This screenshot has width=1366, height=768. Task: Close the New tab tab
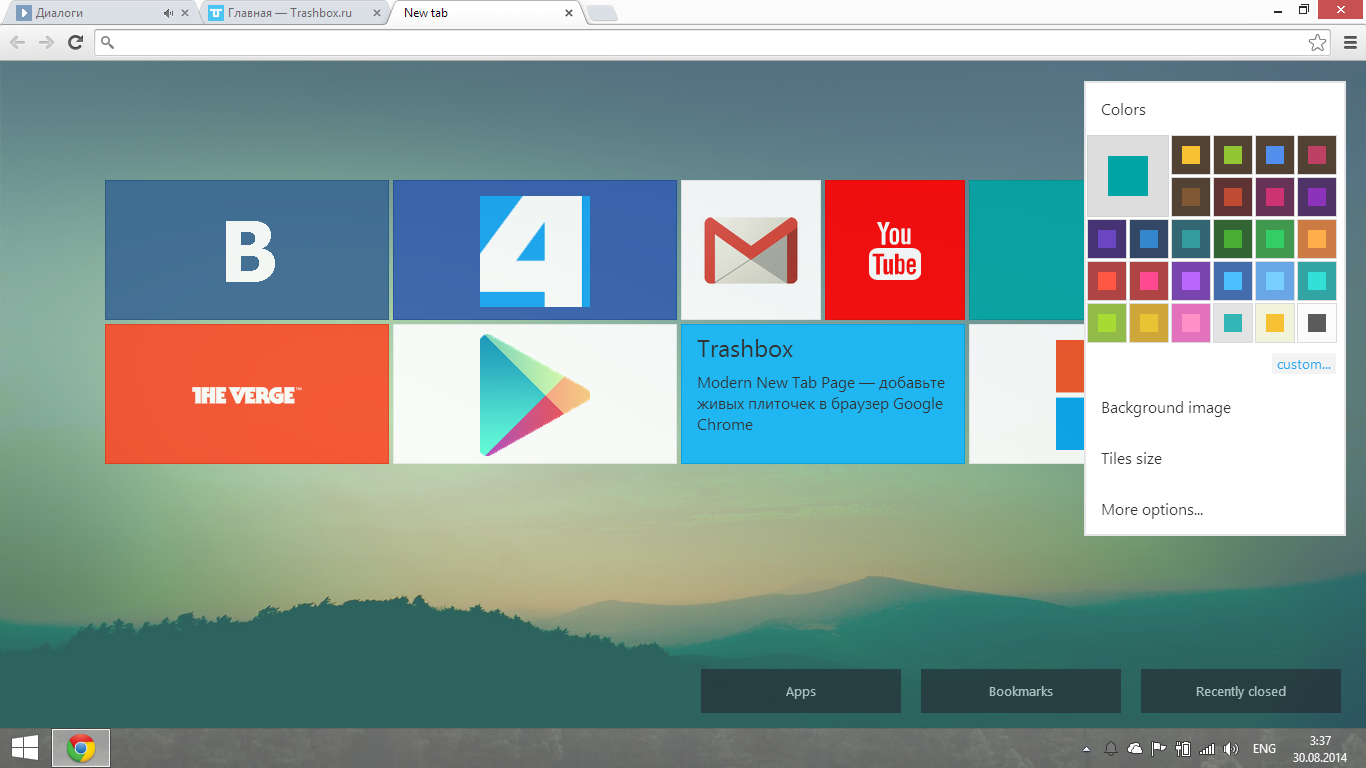(568, 13)
